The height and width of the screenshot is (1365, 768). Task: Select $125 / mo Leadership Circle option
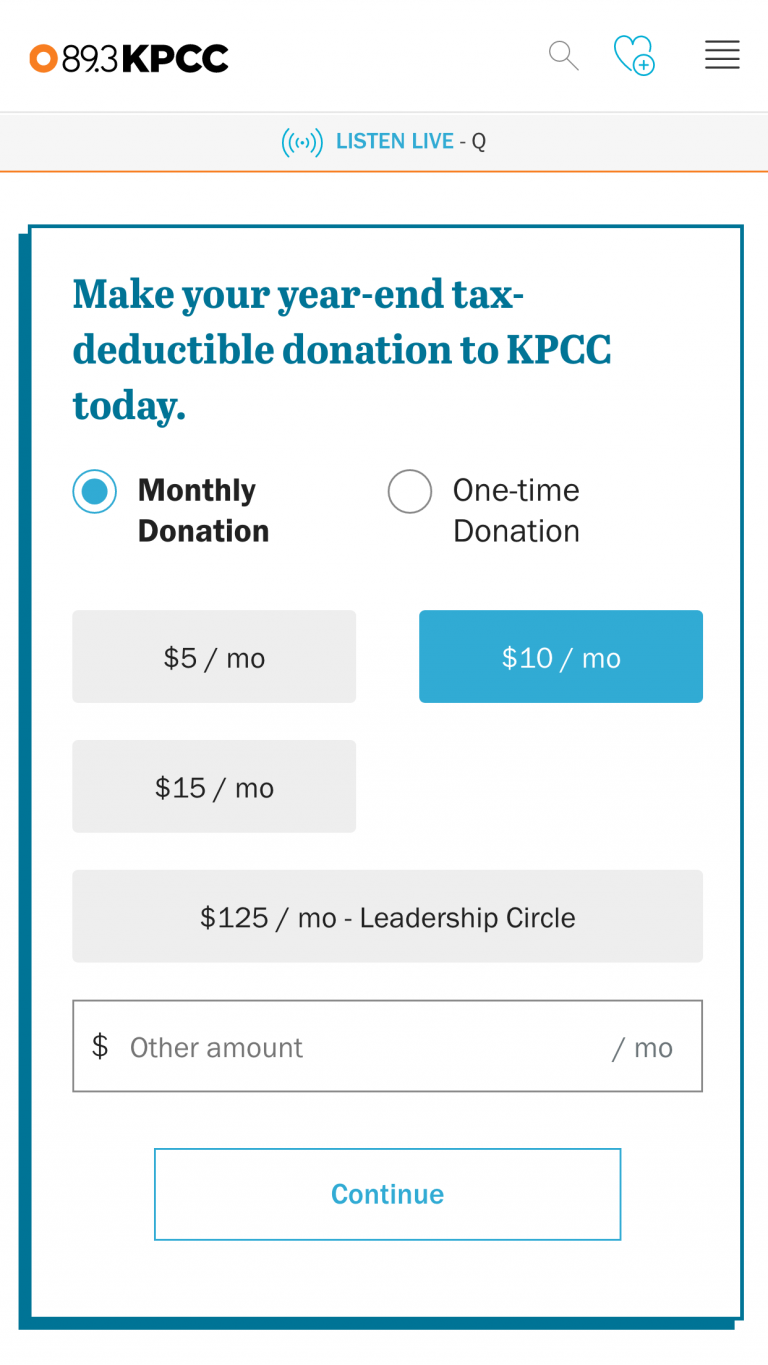pos(387,917)
